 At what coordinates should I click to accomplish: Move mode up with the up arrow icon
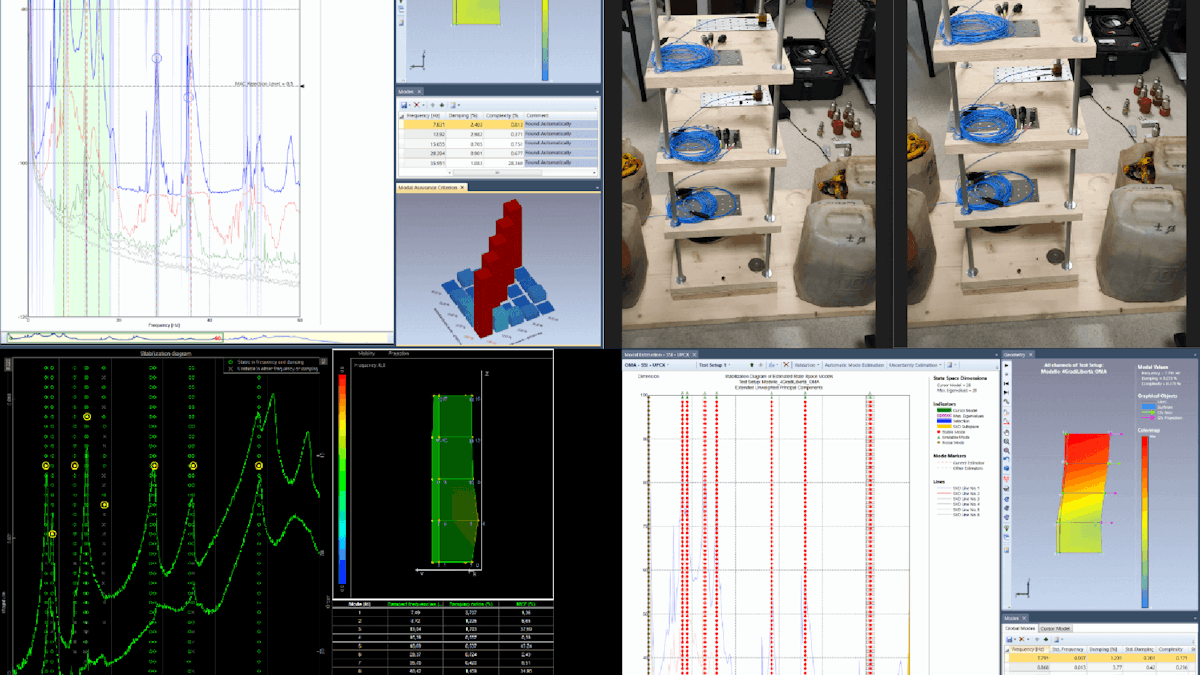click(432, 105)
